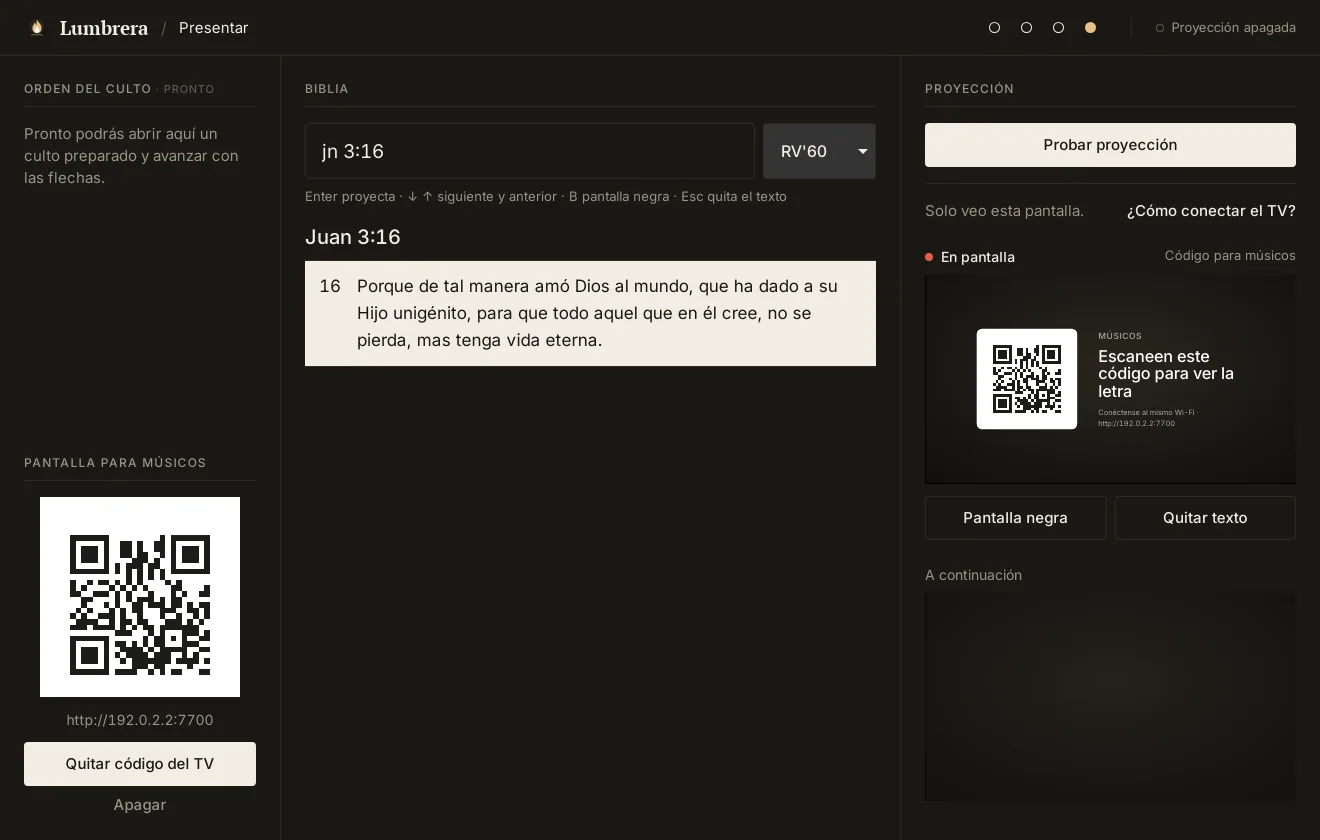Click the Lumbrera app name
This screenshot has height=840, width=1320.
(104, 28)
